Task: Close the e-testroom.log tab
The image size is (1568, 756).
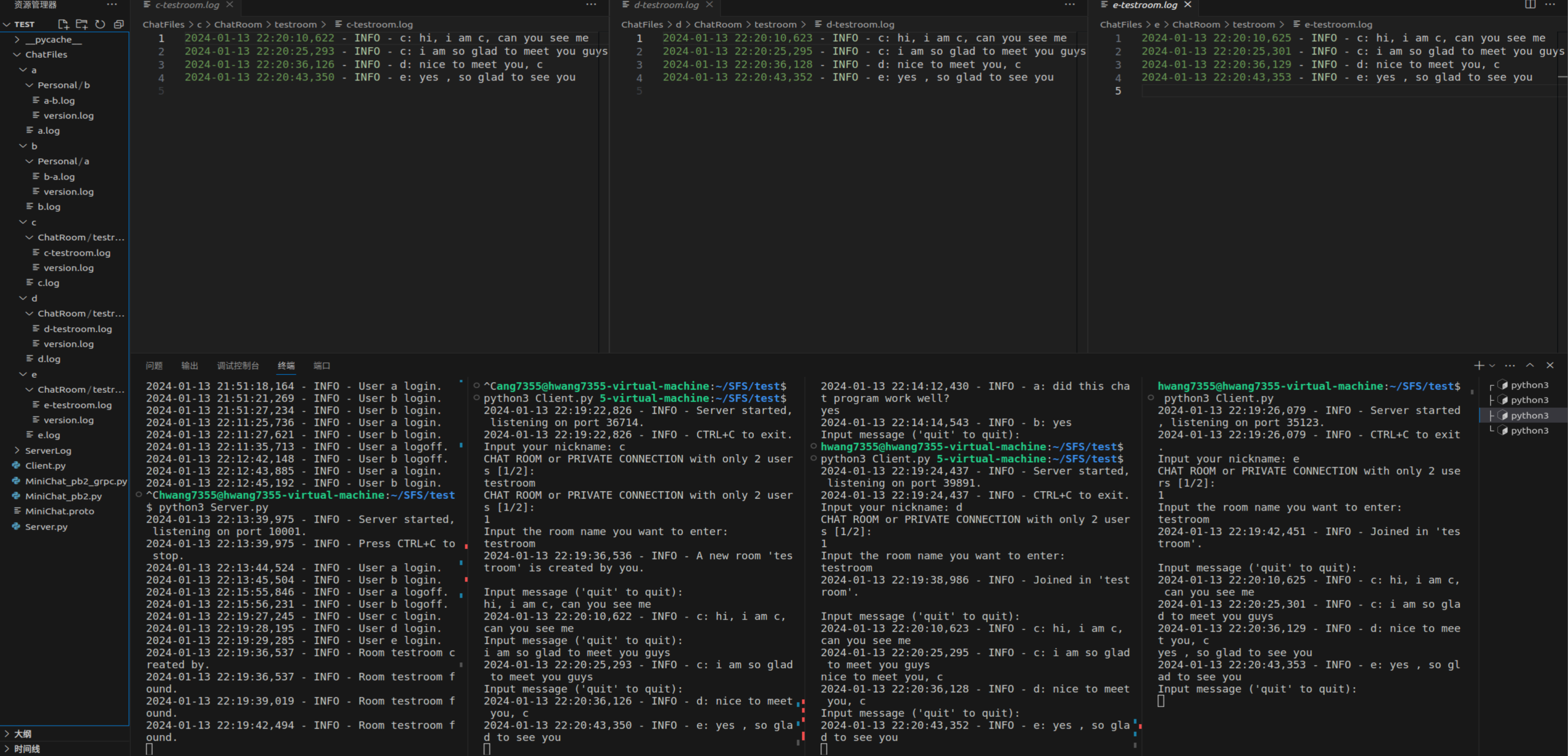Action: pyautogui.click(x=1188, y=5)
